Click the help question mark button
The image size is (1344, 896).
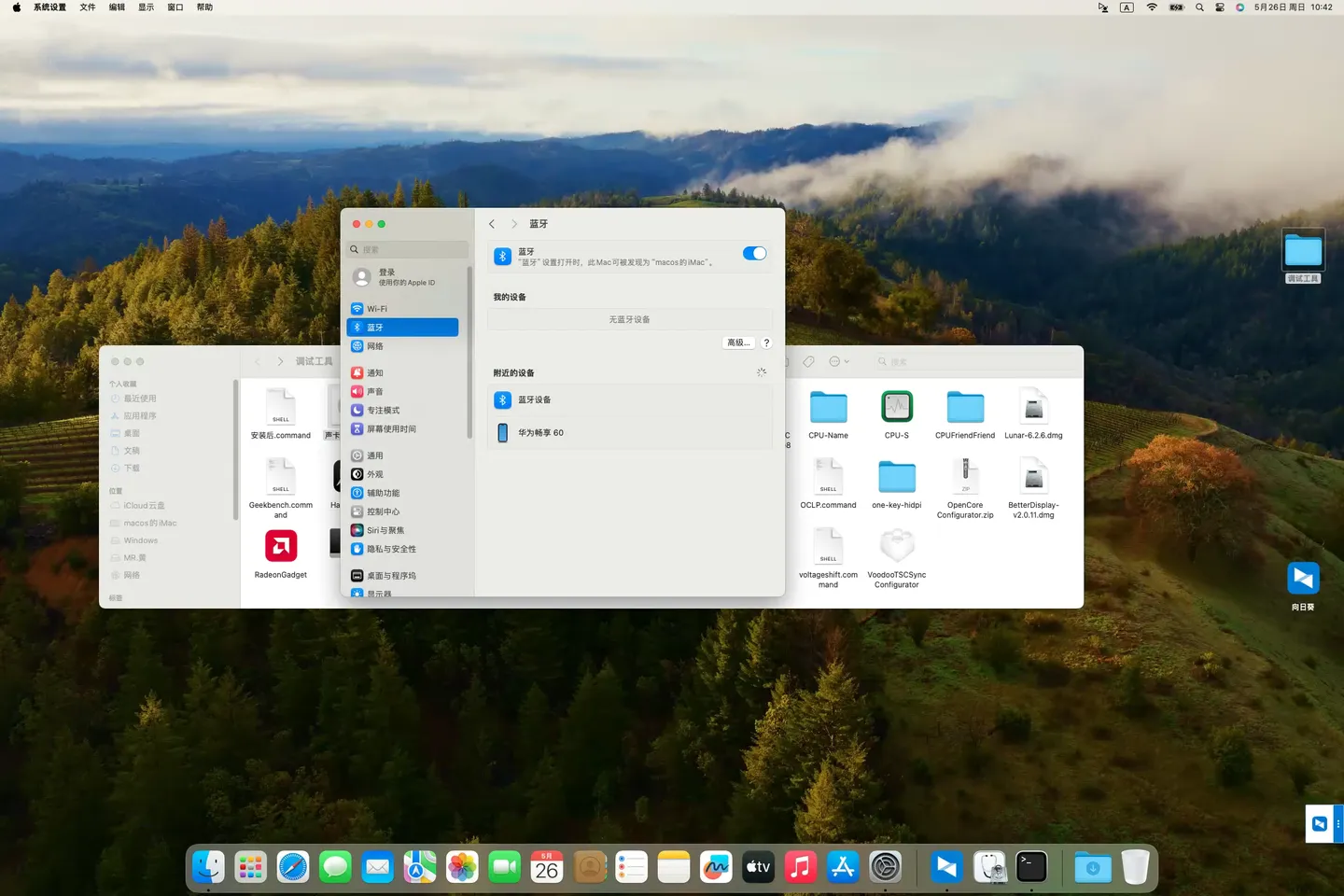point(766,343)
